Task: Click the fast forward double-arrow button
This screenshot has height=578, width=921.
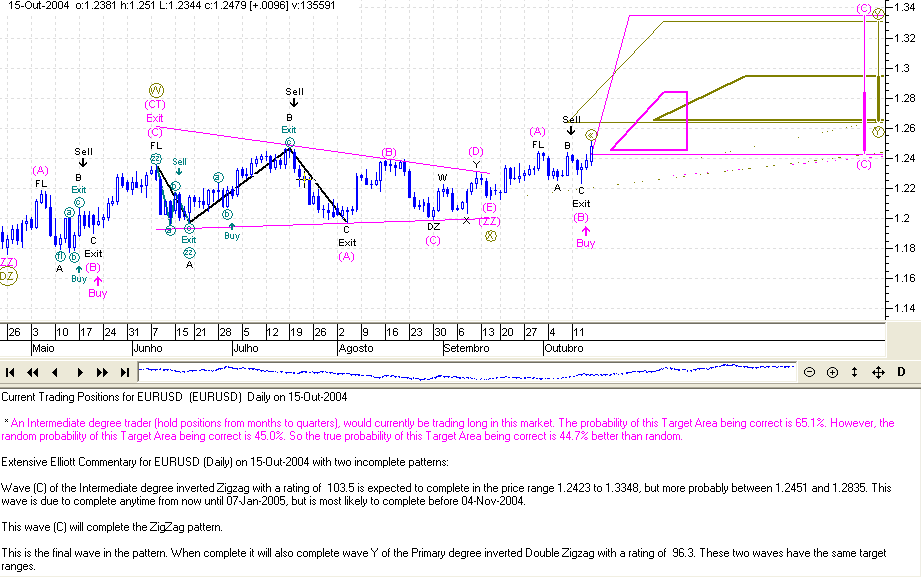Action: click(x=102, y=372)
